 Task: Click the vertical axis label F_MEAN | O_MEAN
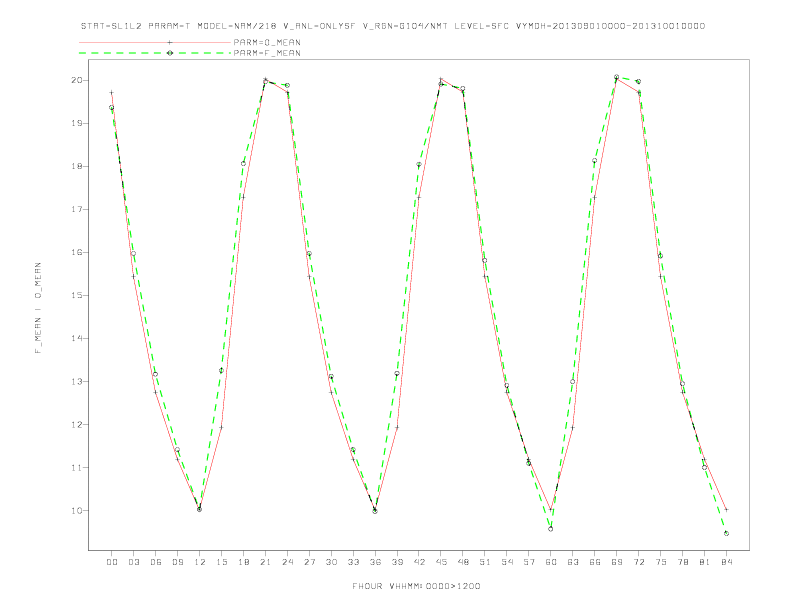click(x=38, y=308)
